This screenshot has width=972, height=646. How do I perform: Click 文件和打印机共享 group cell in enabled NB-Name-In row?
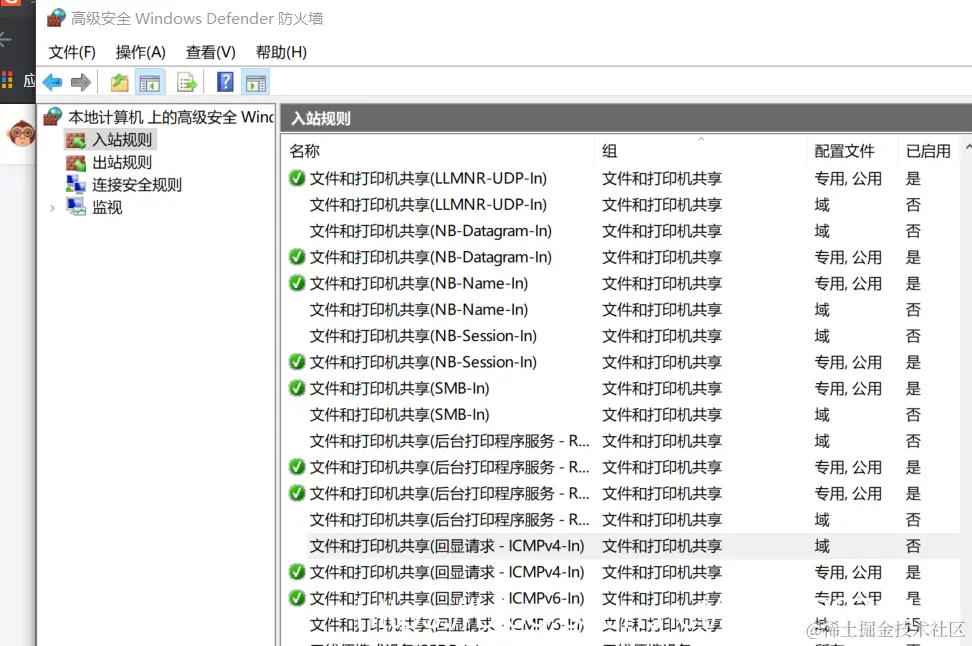pos(662,283)
